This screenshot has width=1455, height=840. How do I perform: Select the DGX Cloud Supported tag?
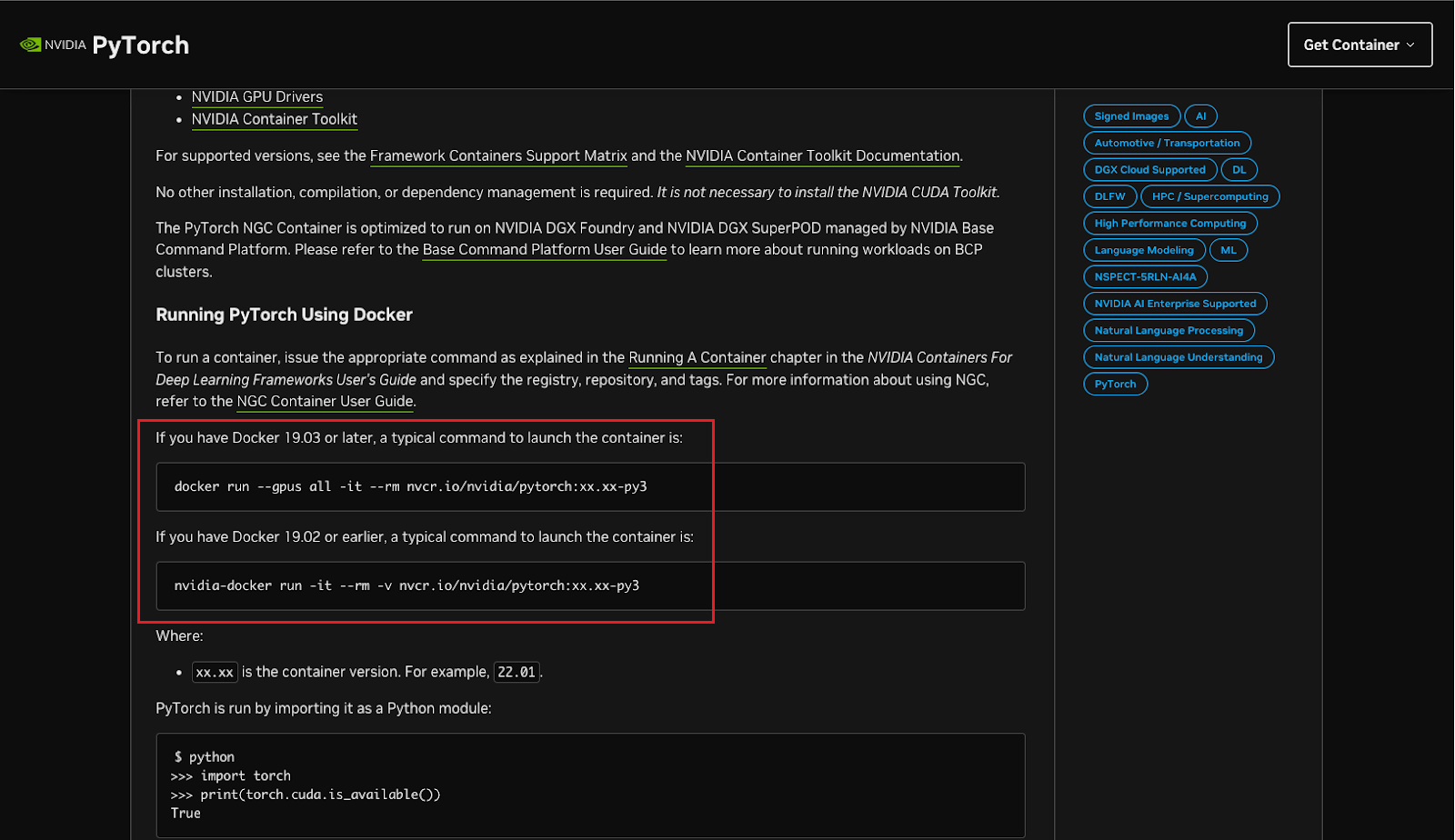point(1149,170)
